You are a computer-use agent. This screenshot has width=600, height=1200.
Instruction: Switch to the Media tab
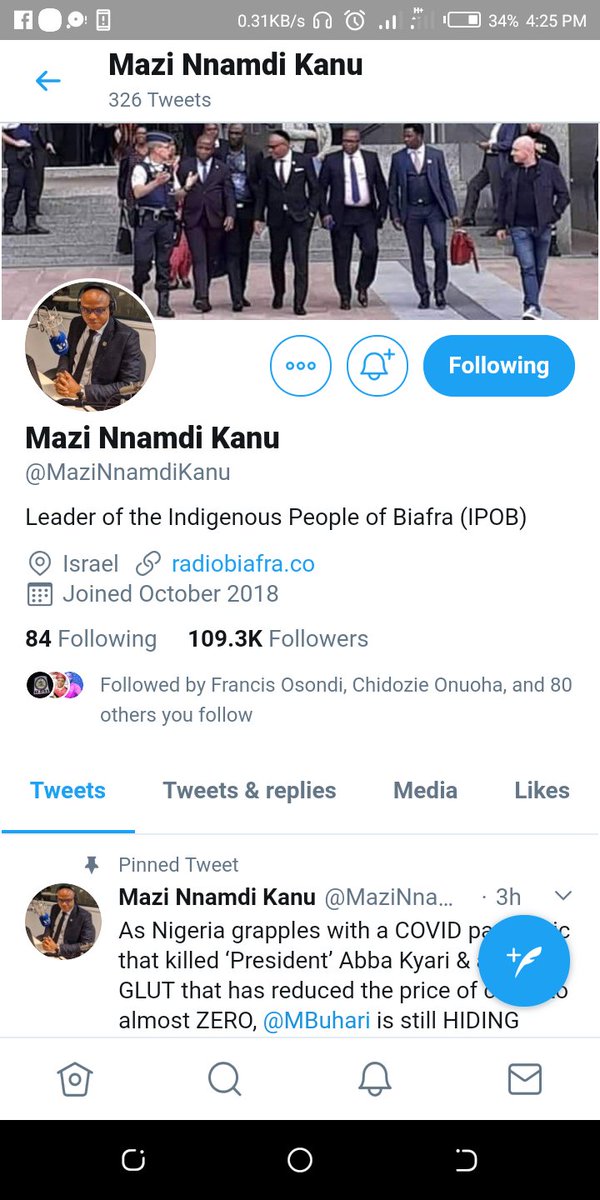(425, 790)
